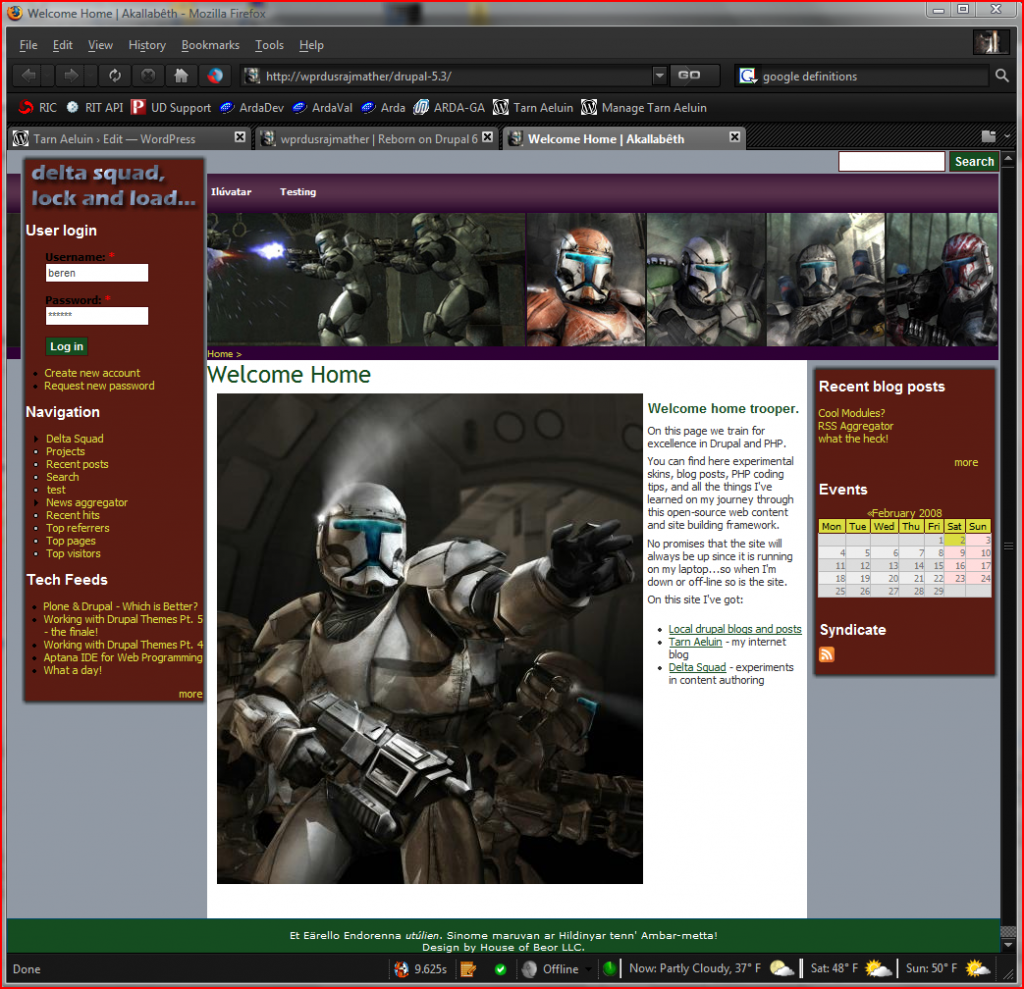This screenshot has height=989, width=1024.
Task: Open the address bar history dropdown
Action: [x=660, y=75]
